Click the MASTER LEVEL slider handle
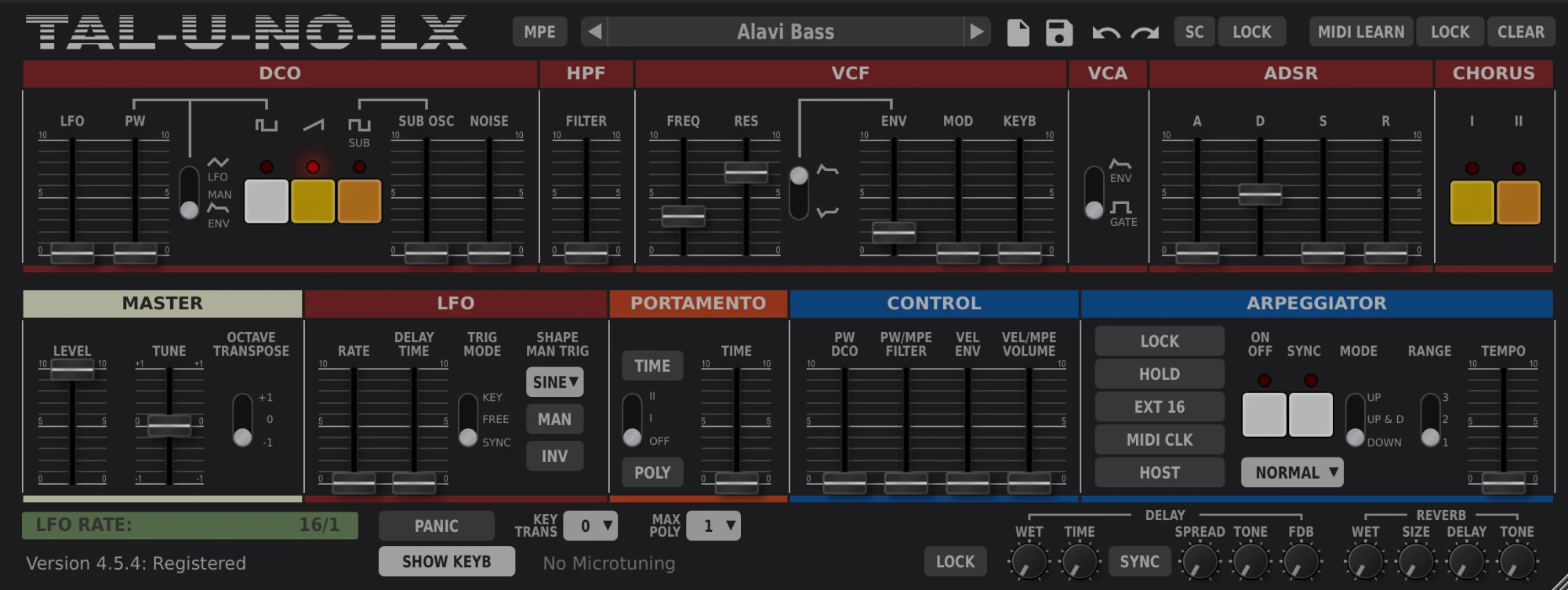The width and height of the screenshot is (1568, 590). point(72,370)
